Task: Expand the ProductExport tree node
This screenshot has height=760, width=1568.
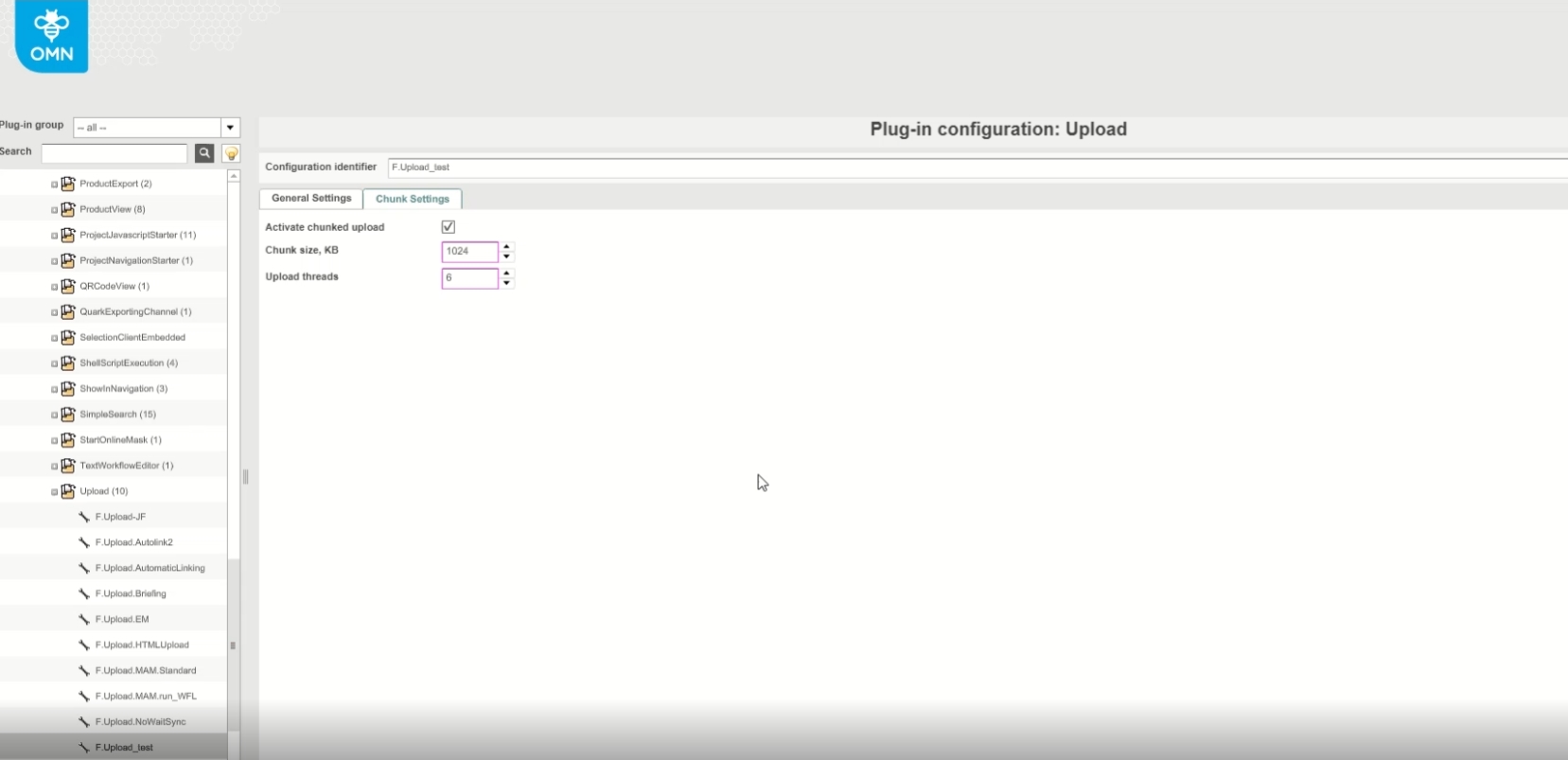Action: pyautogui.click(x=54, y=184)
